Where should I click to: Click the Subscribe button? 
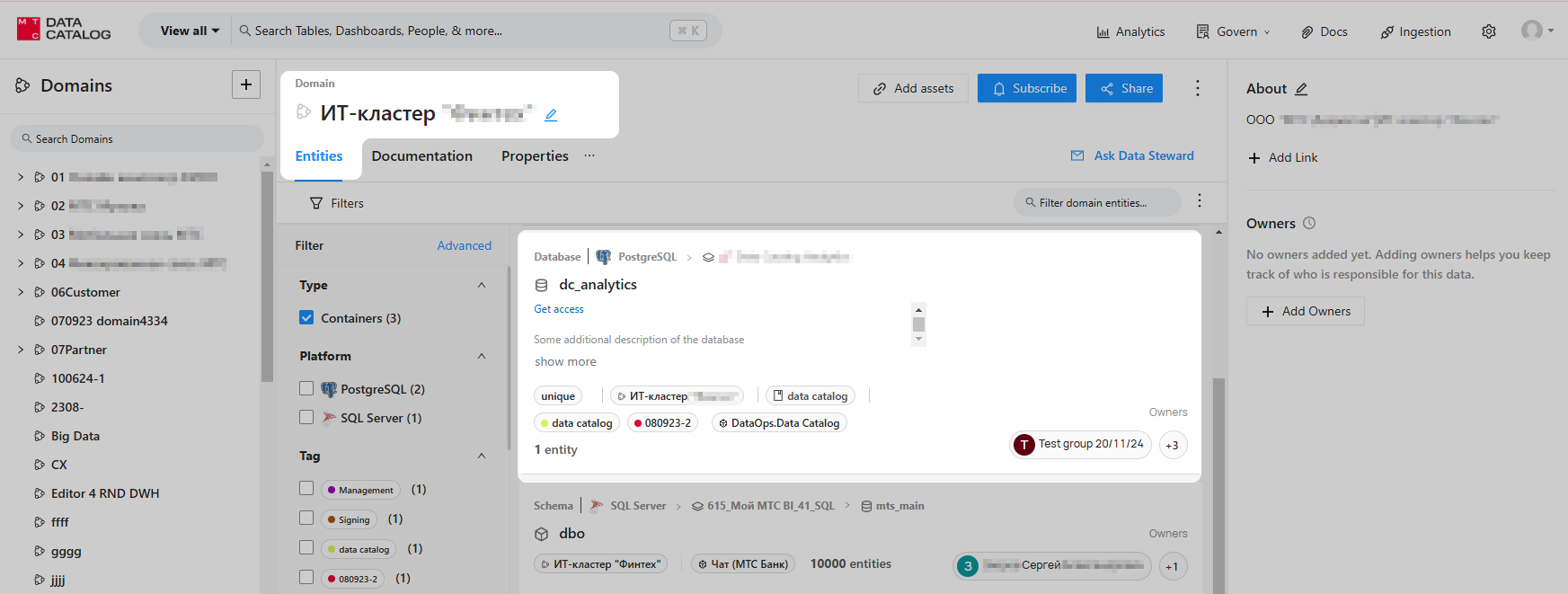tap(1026, 88)
